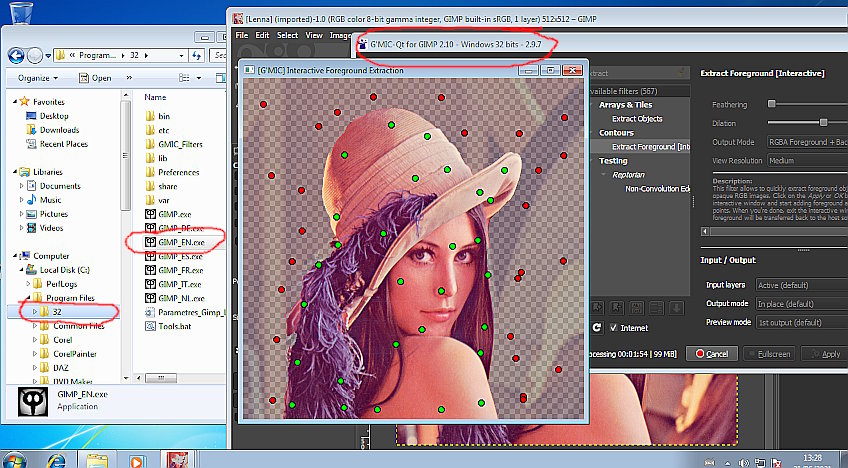This screenshot has width=848, height=468.
Task: Show hidden Explorer toolbar items via chevrons
Action: [129, 78]
